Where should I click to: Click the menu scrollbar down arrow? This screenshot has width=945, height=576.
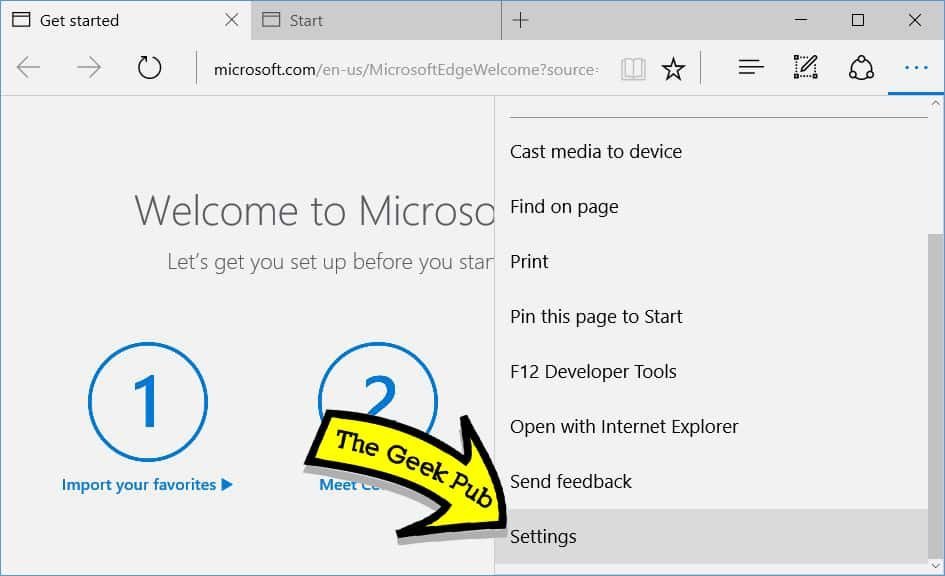click(x=936, y=566)
